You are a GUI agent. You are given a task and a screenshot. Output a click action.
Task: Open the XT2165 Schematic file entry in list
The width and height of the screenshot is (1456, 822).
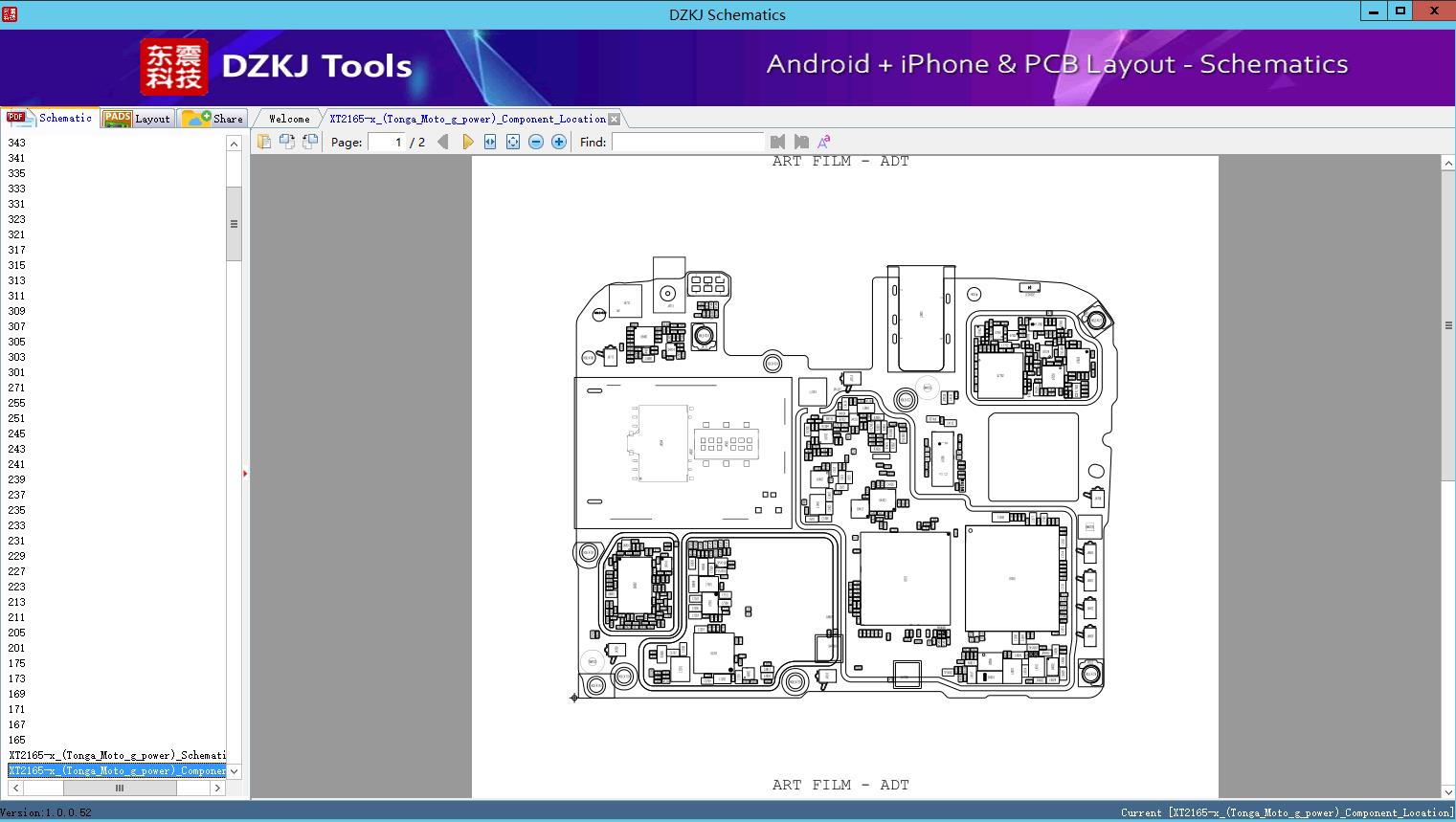pyautogui.click(x=117, y=755)
